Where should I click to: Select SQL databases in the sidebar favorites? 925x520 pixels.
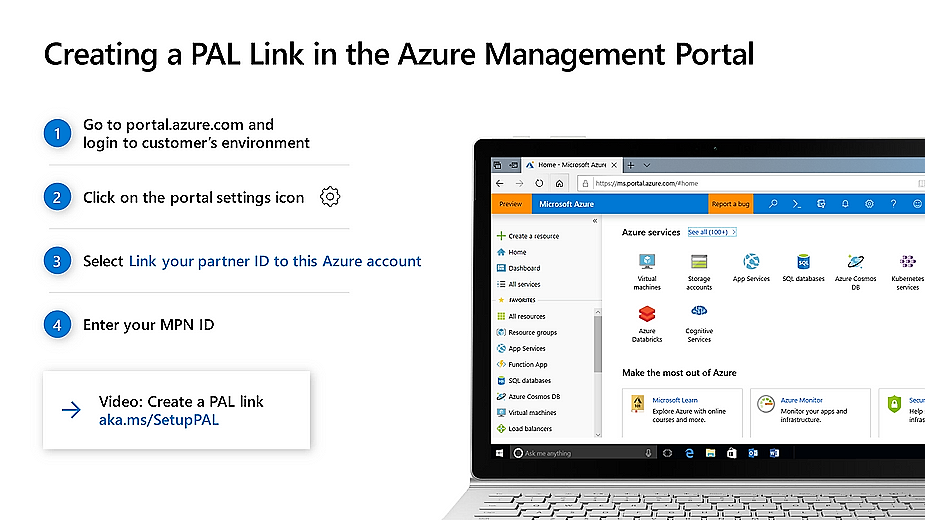(524, 381)
